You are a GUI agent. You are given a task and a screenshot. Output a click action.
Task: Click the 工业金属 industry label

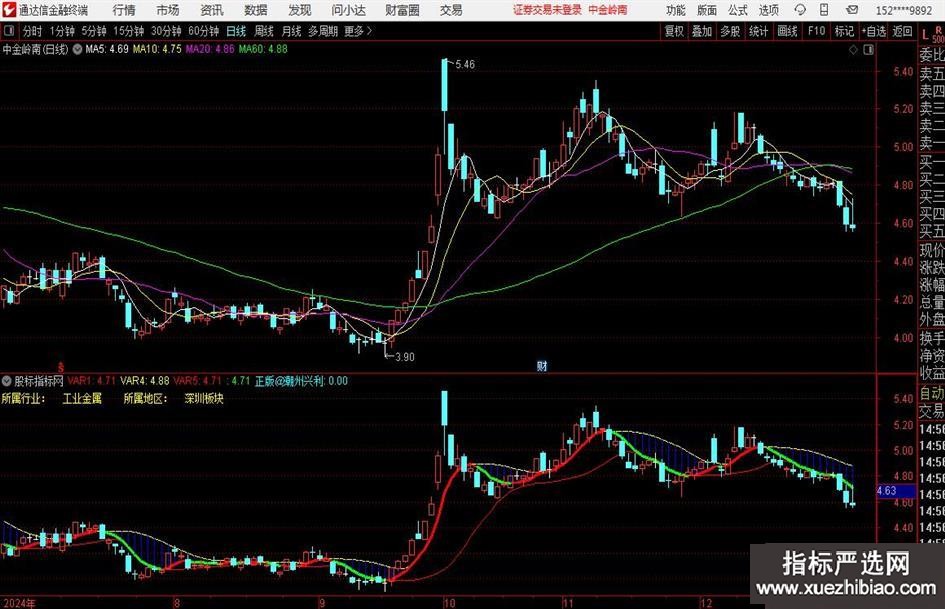[x=82, y=399]
